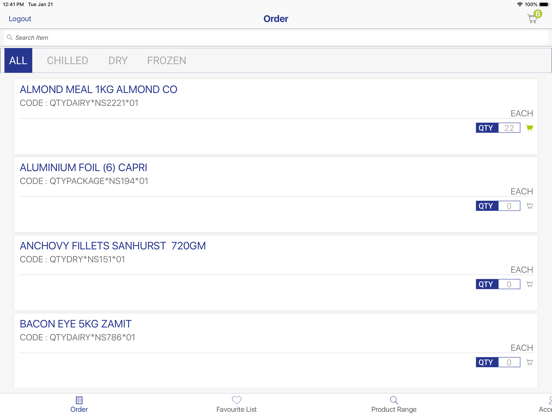Focus the Search Item field
The height and width of the screenshot is (414, 552).
tap(276, 38)
